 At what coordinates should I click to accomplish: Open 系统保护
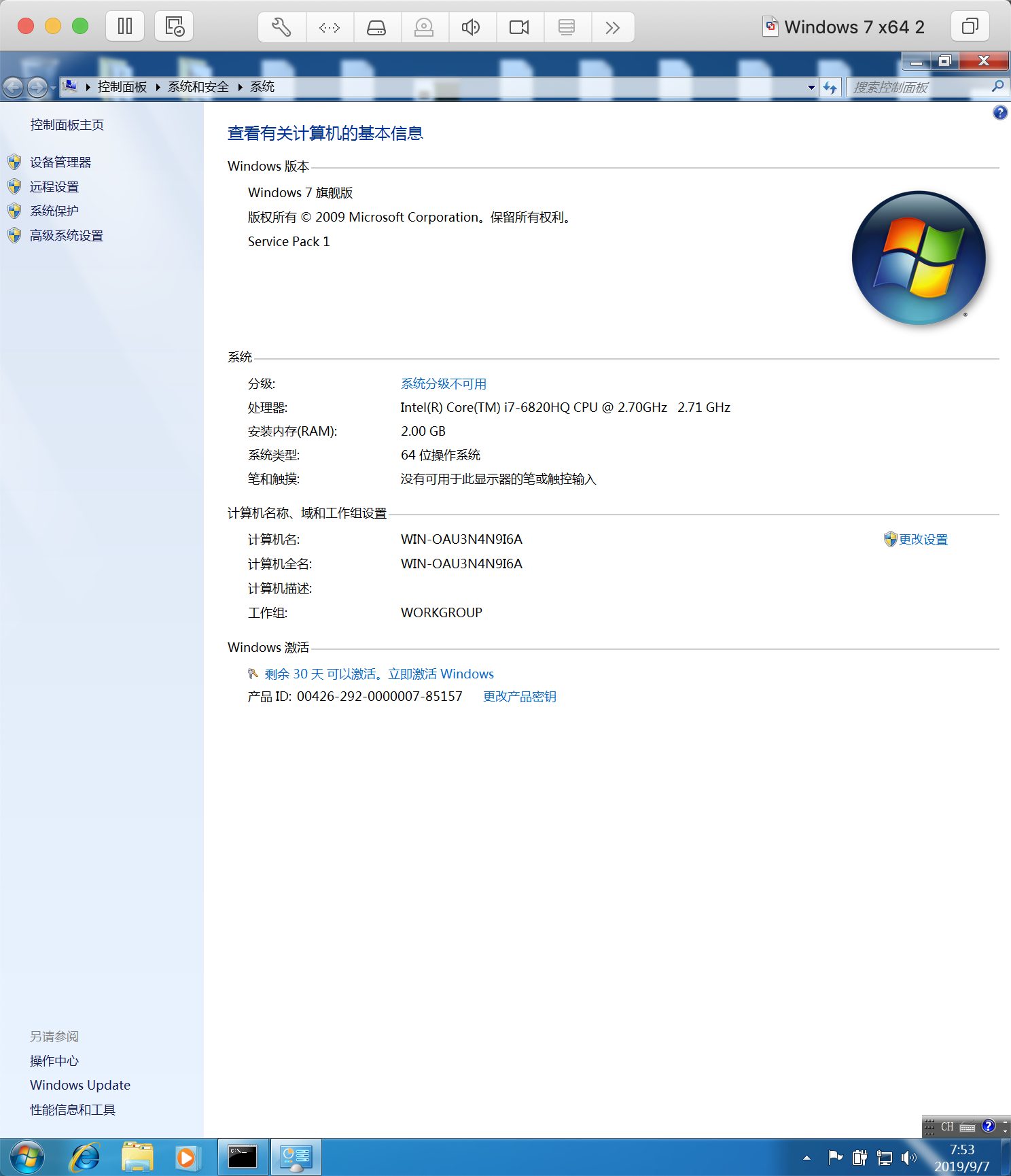pyautogui.click(x=54, y=211)
